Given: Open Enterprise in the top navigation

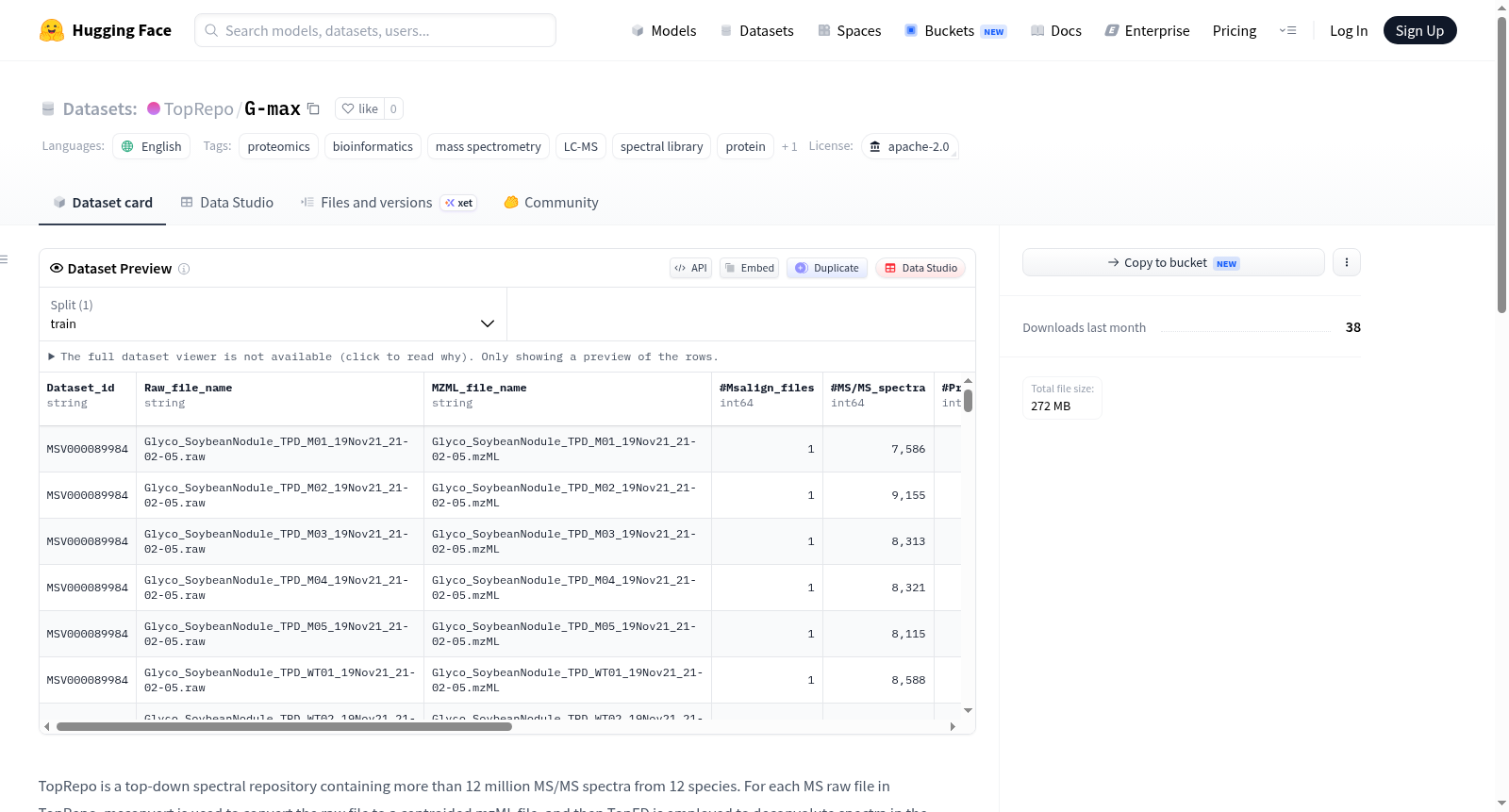Looking at the screenshot, I should [x=1148, y=30].
